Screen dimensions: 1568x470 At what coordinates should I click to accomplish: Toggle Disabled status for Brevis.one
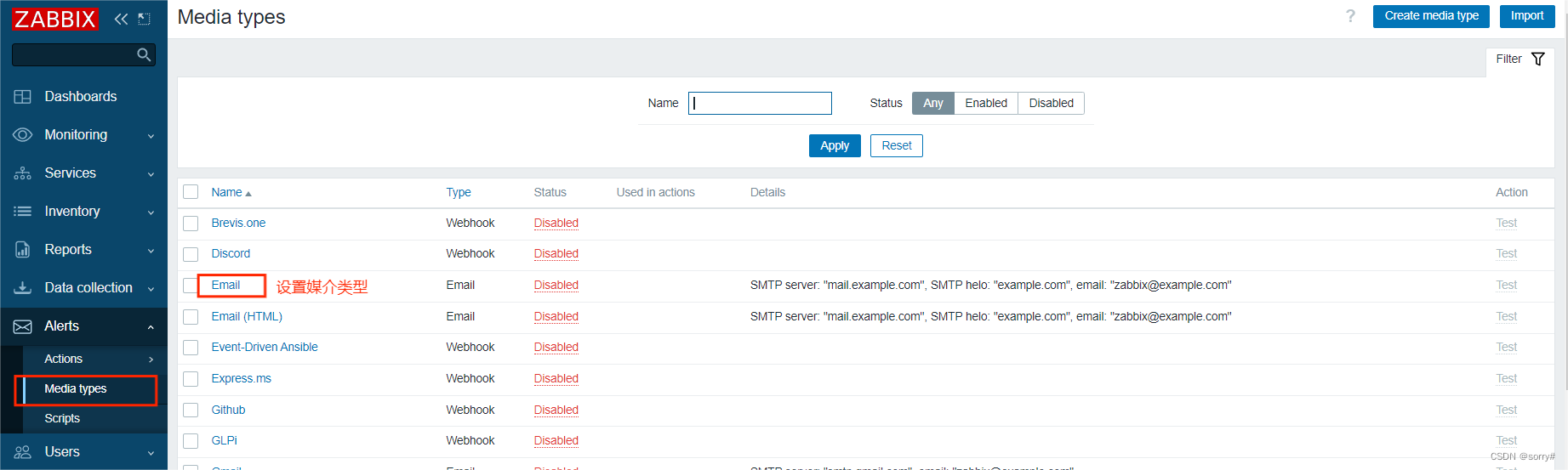556,224
